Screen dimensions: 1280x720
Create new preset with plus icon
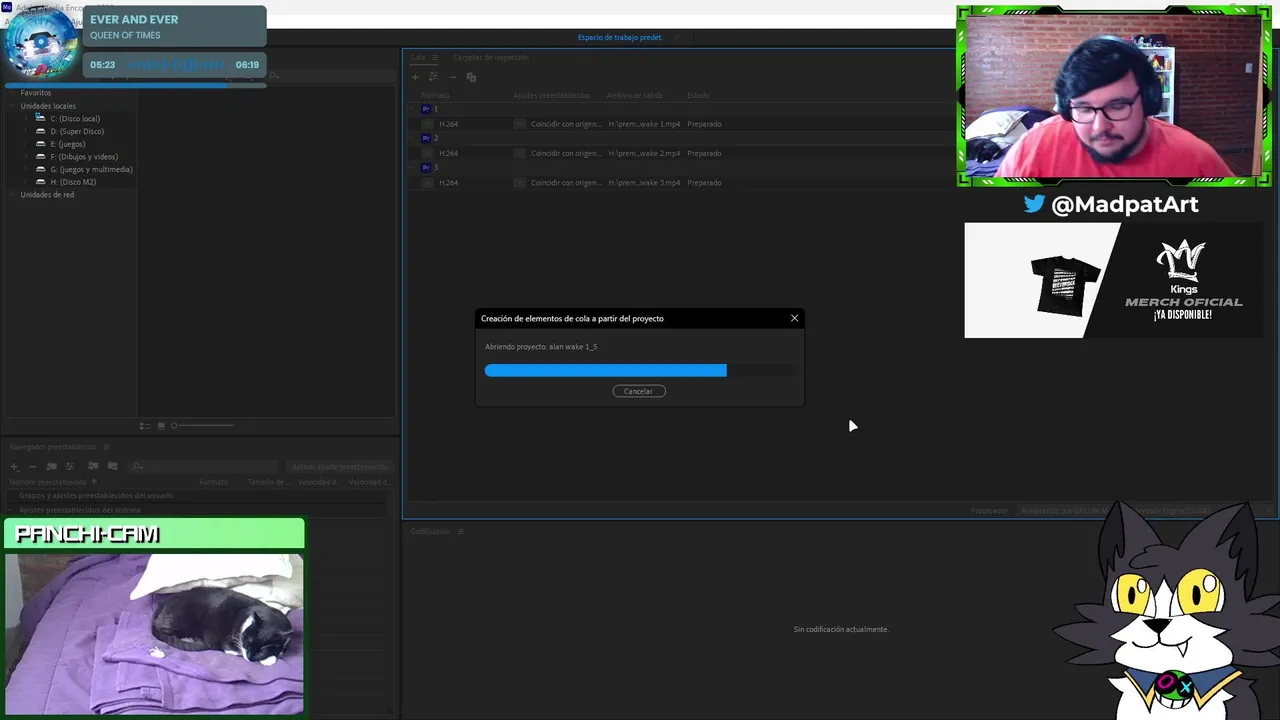point(14,467)
